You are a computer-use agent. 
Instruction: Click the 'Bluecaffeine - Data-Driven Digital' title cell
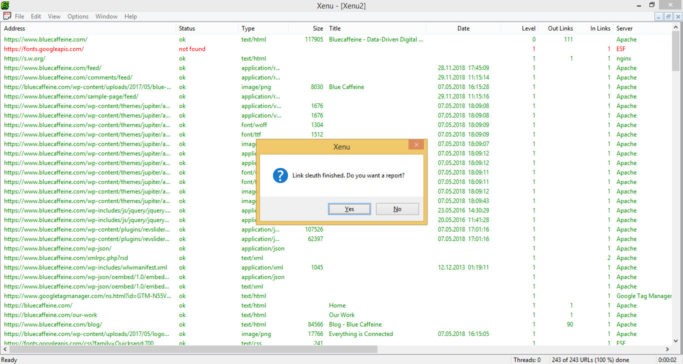click(376, 39)
